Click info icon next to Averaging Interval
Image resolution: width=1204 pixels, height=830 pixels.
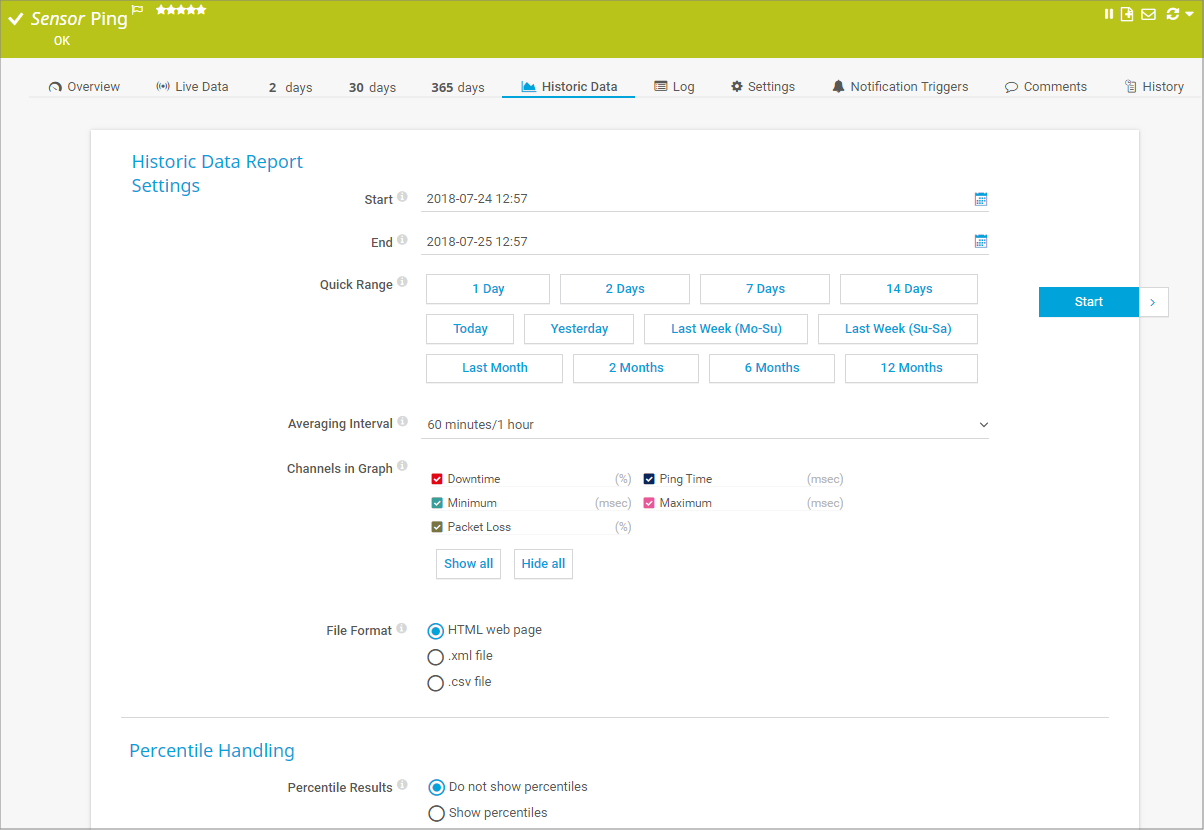402,422
